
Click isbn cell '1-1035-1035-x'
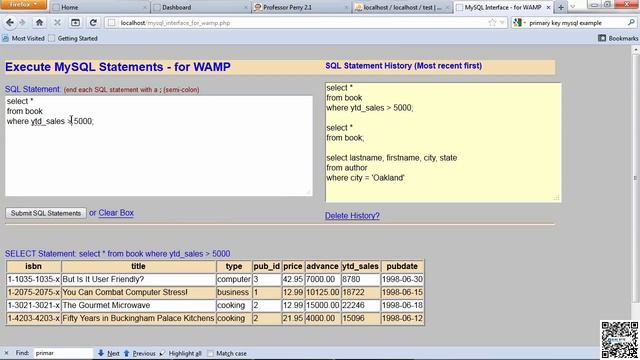click(x=33, y=279)
